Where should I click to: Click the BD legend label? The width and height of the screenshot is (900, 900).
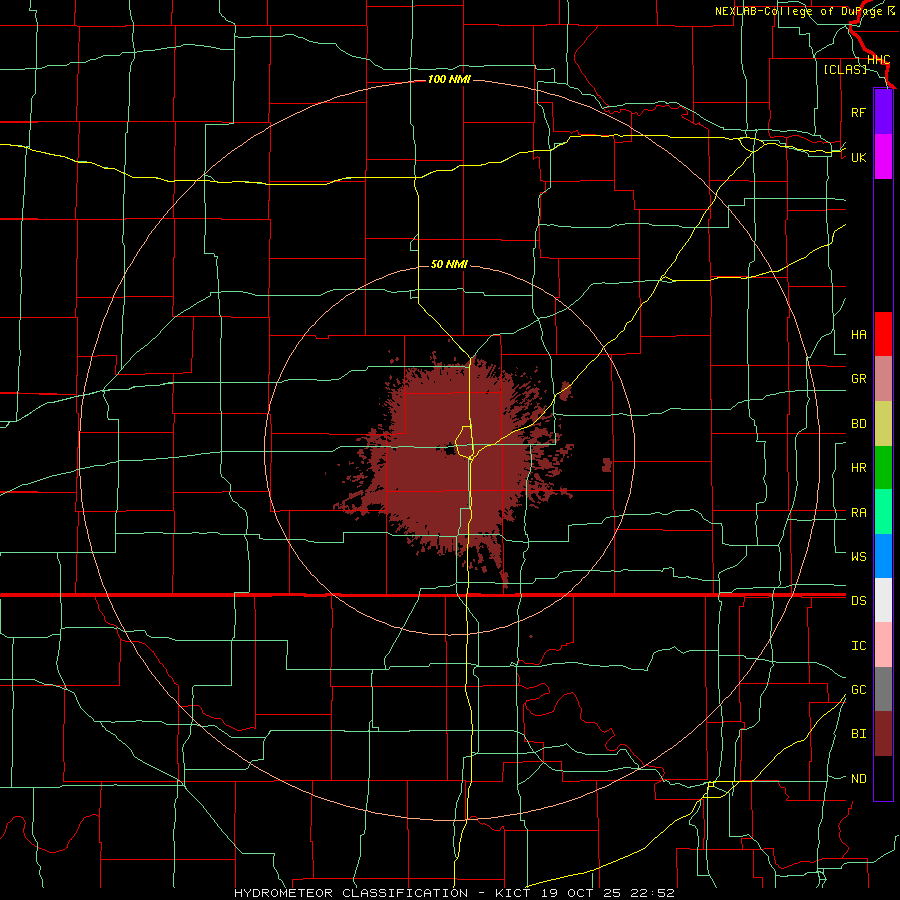(x=858, y=424)
